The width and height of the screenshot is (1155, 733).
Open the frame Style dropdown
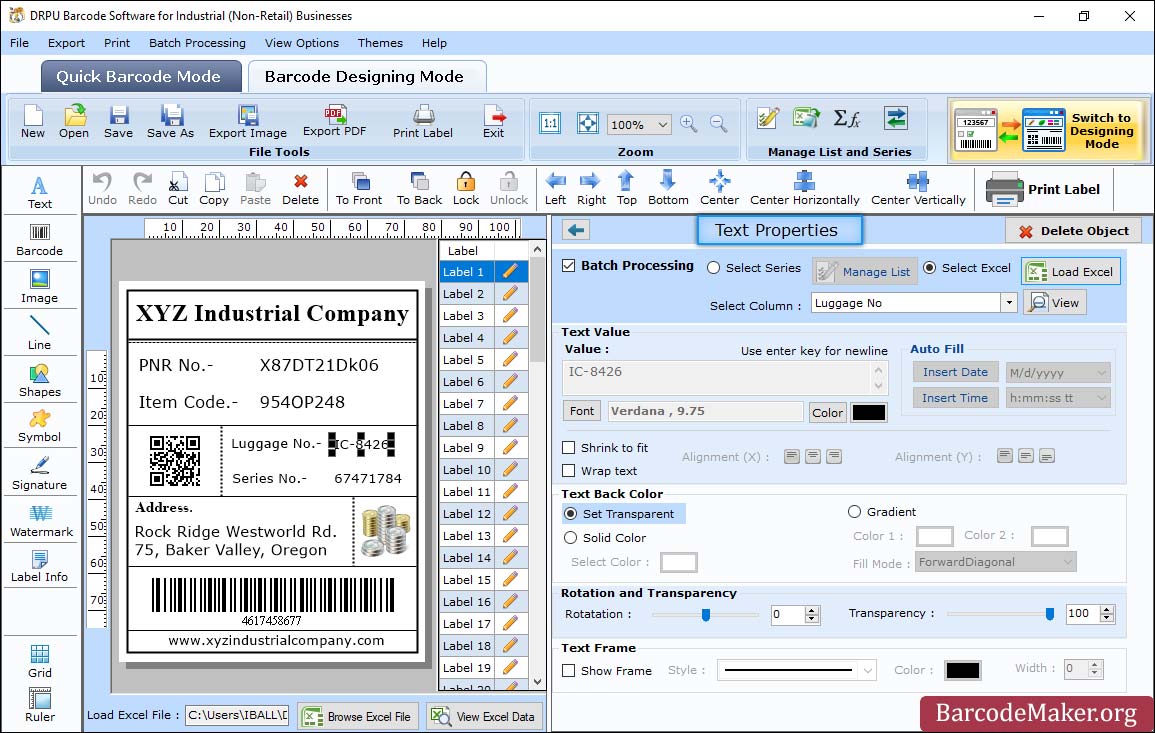pyautogui.click(x=868, y=670)
